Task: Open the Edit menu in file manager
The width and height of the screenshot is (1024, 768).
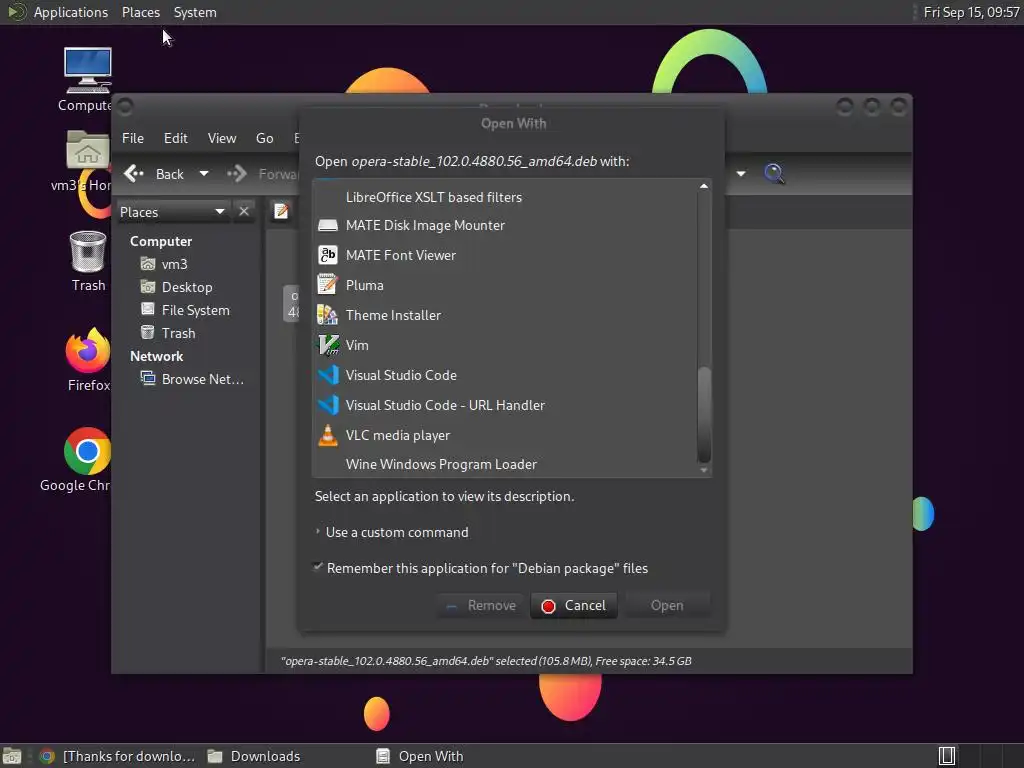Action: [175, 138]
